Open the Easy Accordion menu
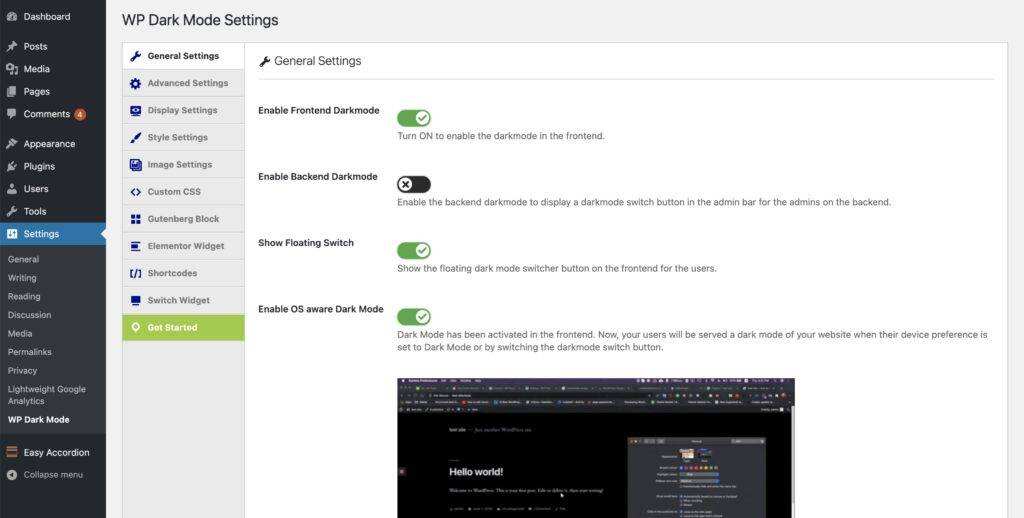The image size is (1024, 518). 53,452
